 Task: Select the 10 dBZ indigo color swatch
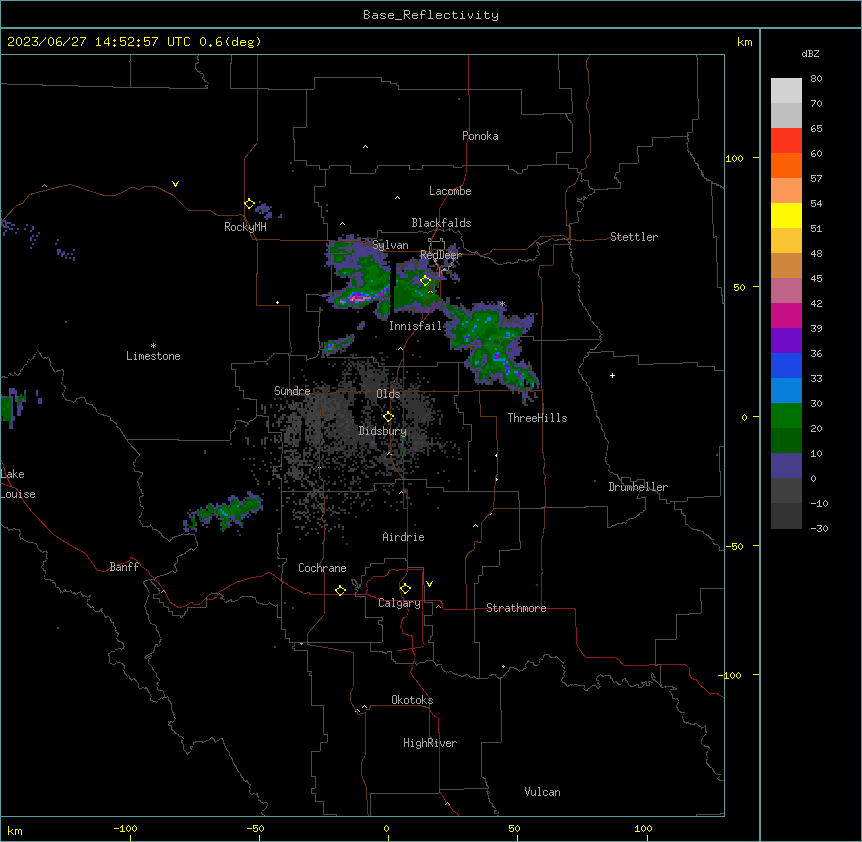[786, 466]
